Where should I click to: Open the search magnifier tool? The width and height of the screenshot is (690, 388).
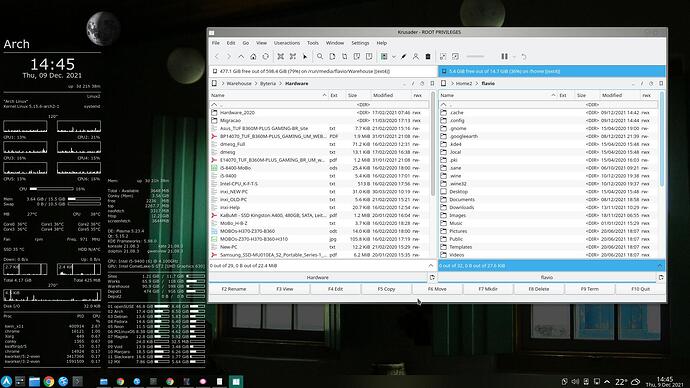(x=320, y=57)
